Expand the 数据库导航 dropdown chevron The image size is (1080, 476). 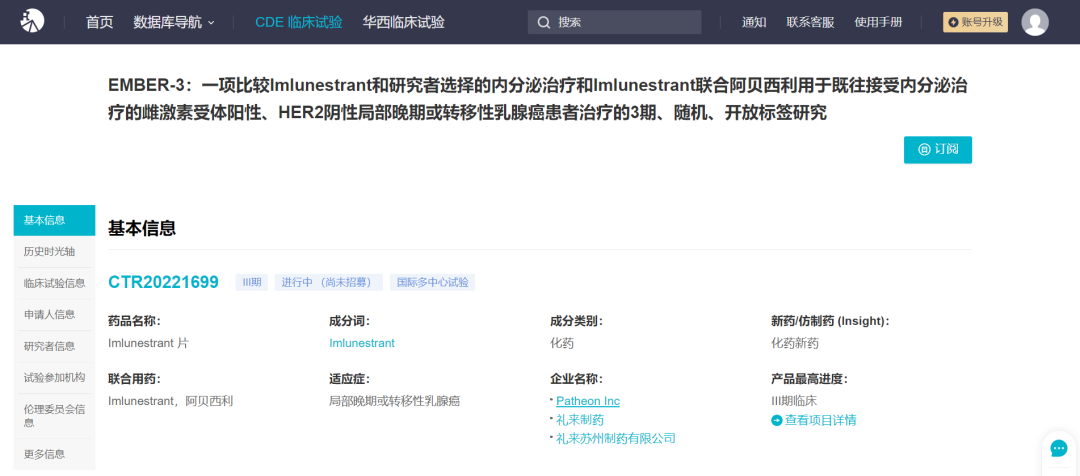(211, 23)
